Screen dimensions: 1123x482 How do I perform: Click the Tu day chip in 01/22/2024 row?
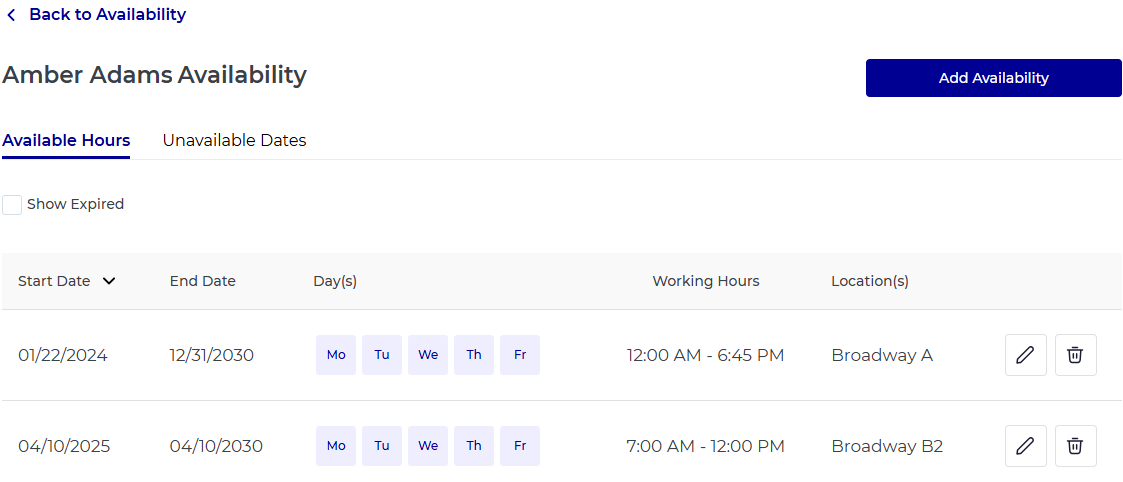pyautogui.click(x=382, y=355)
